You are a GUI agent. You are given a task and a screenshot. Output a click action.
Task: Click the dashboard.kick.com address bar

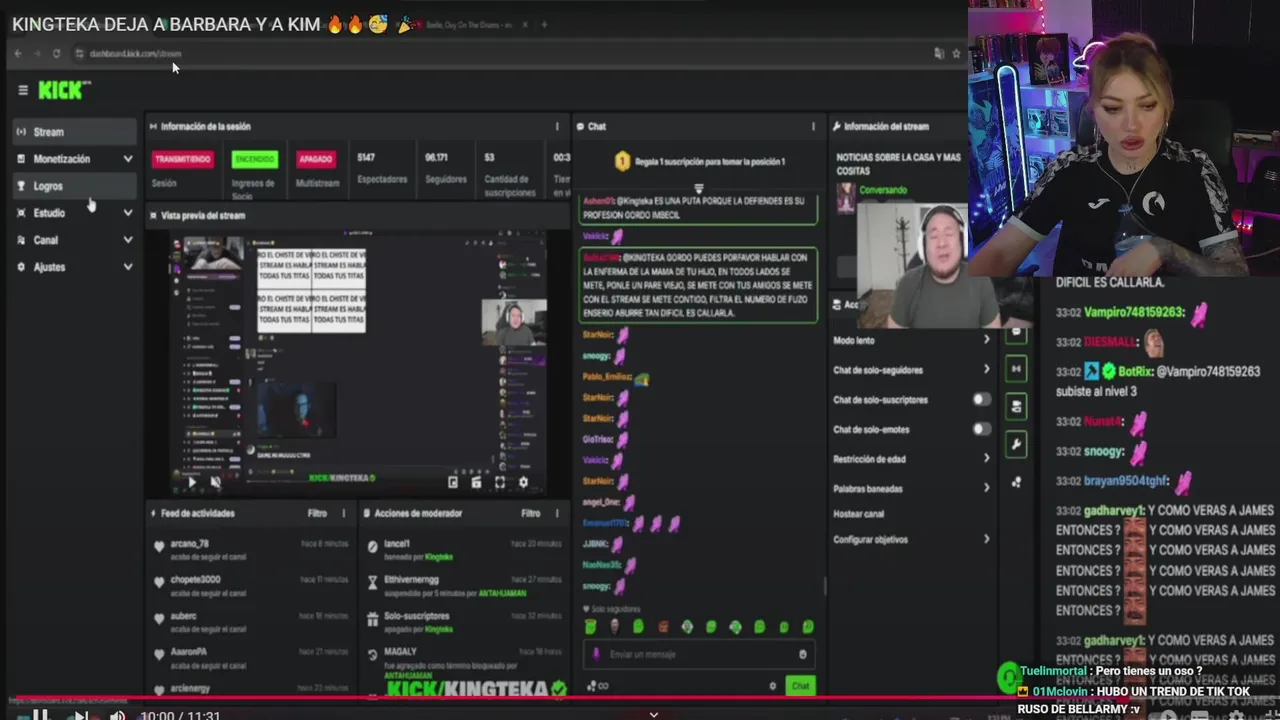click(x=135, y=53)
